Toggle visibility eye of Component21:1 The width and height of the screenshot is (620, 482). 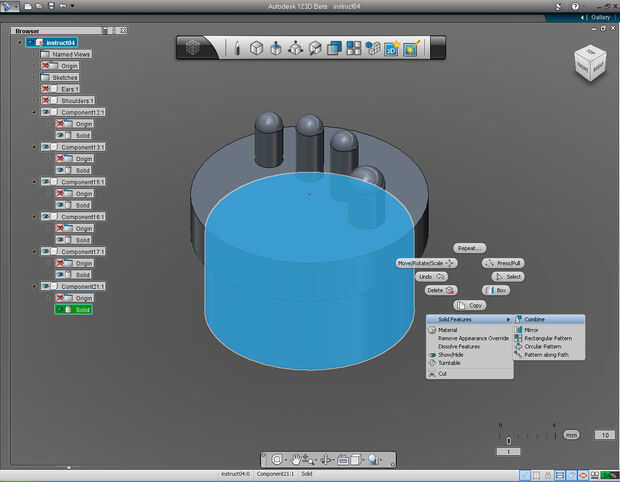click(47, 286)
